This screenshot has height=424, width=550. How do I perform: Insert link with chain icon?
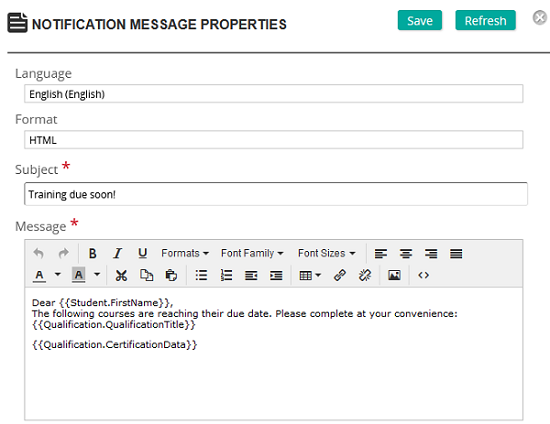point(340,275)
